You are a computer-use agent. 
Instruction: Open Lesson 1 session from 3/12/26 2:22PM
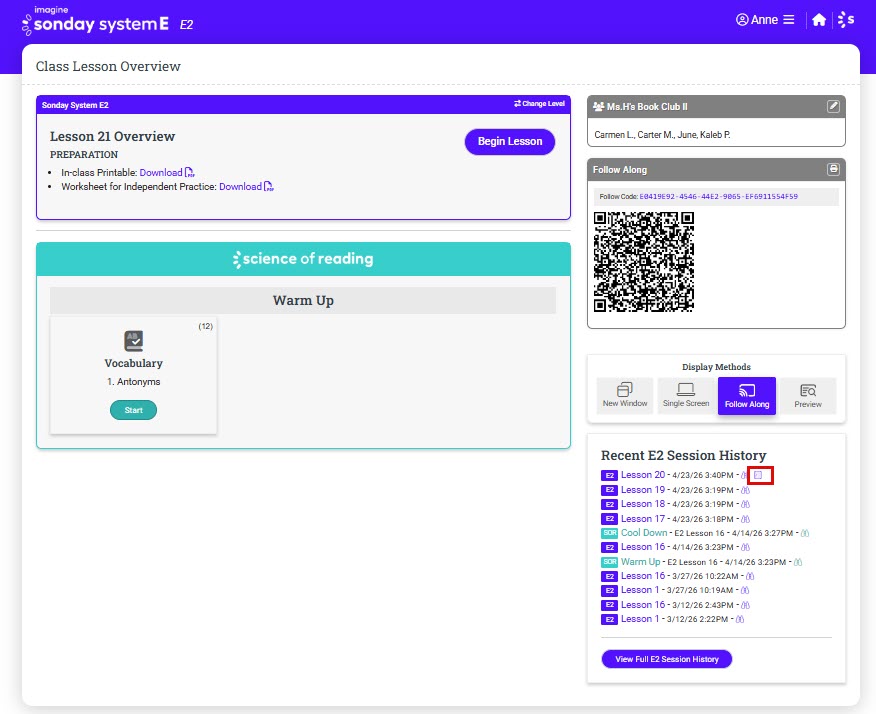640,619
